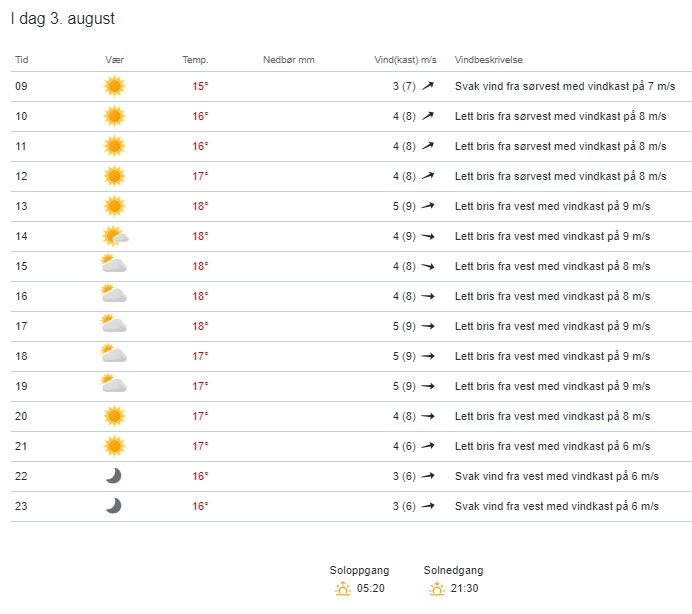
Task: Click the 'Nedbør mm' column header
Action: [288, 60]
